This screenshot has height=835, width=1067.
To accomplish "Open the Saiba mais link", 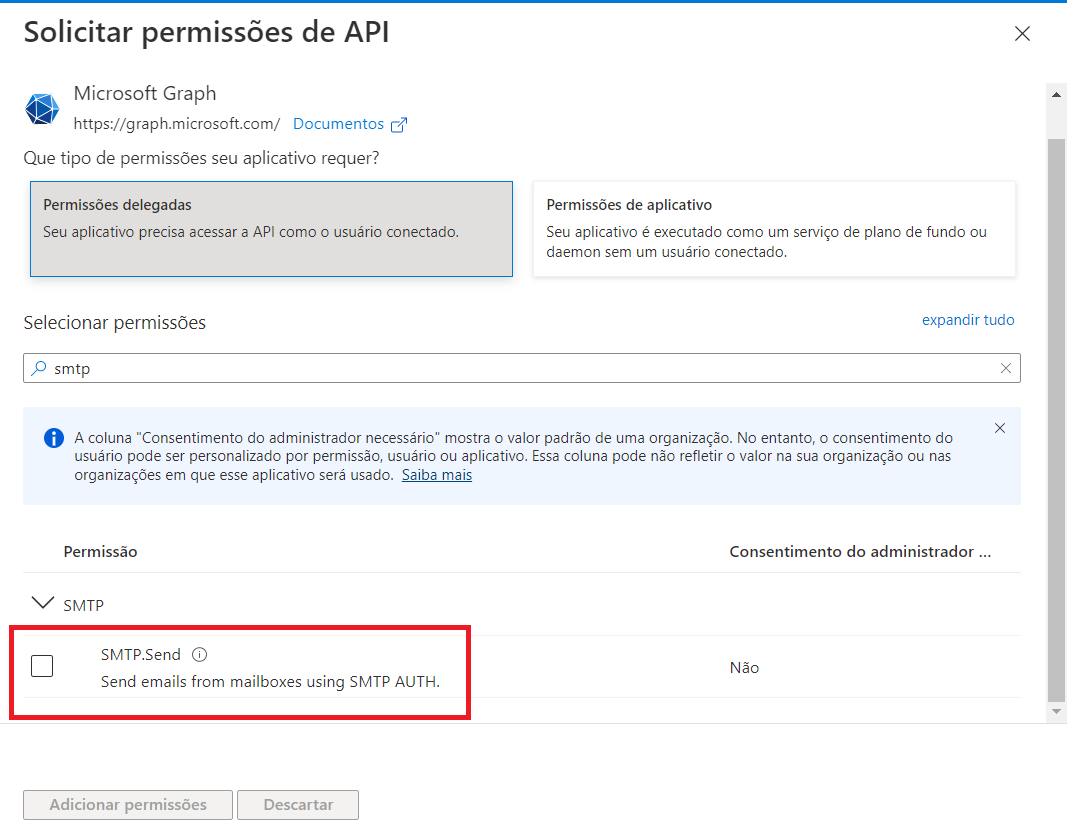I will pyautogui.click(x=436, y=475).
